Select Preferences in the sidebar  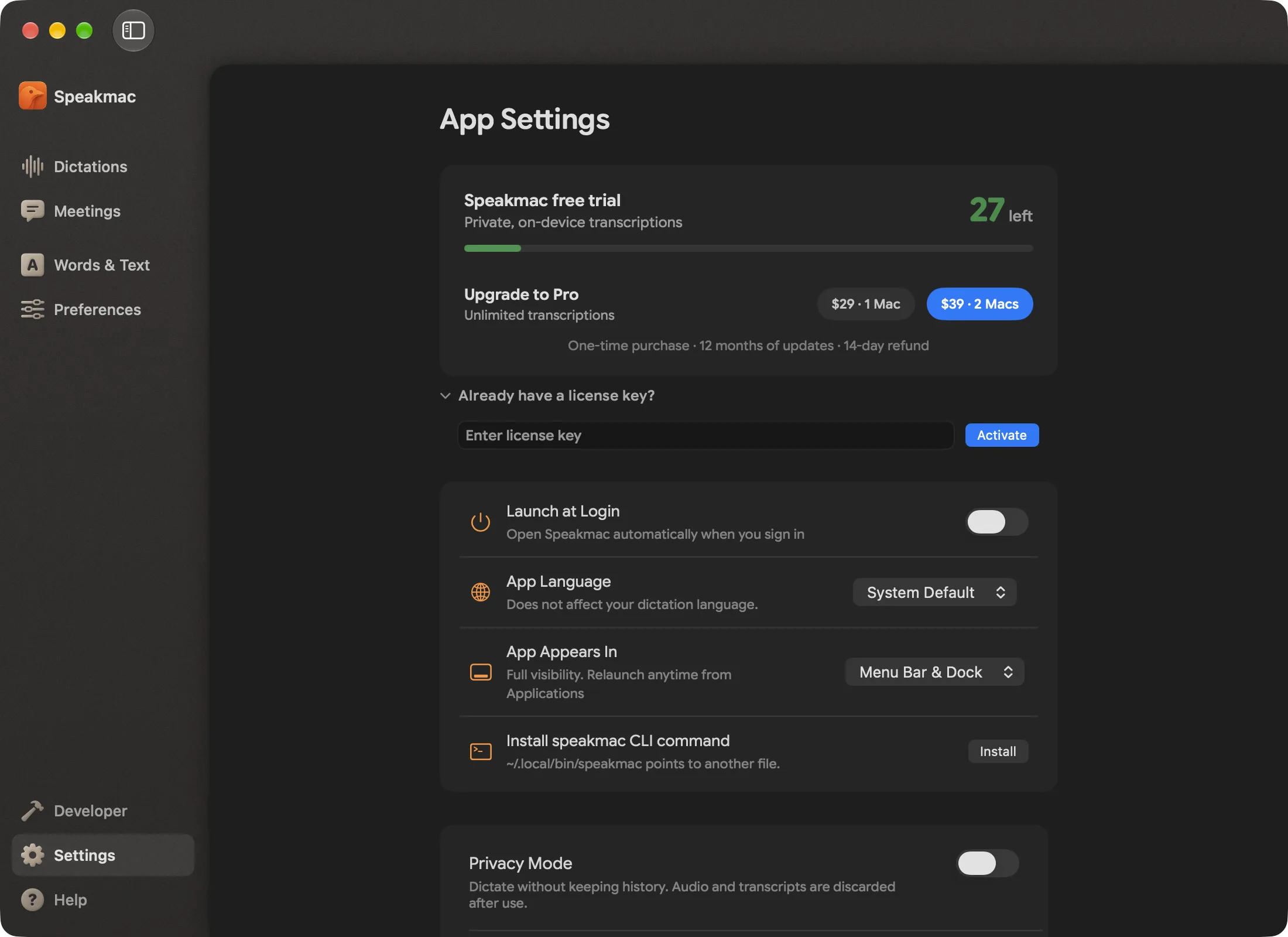[x=103, y=309]
